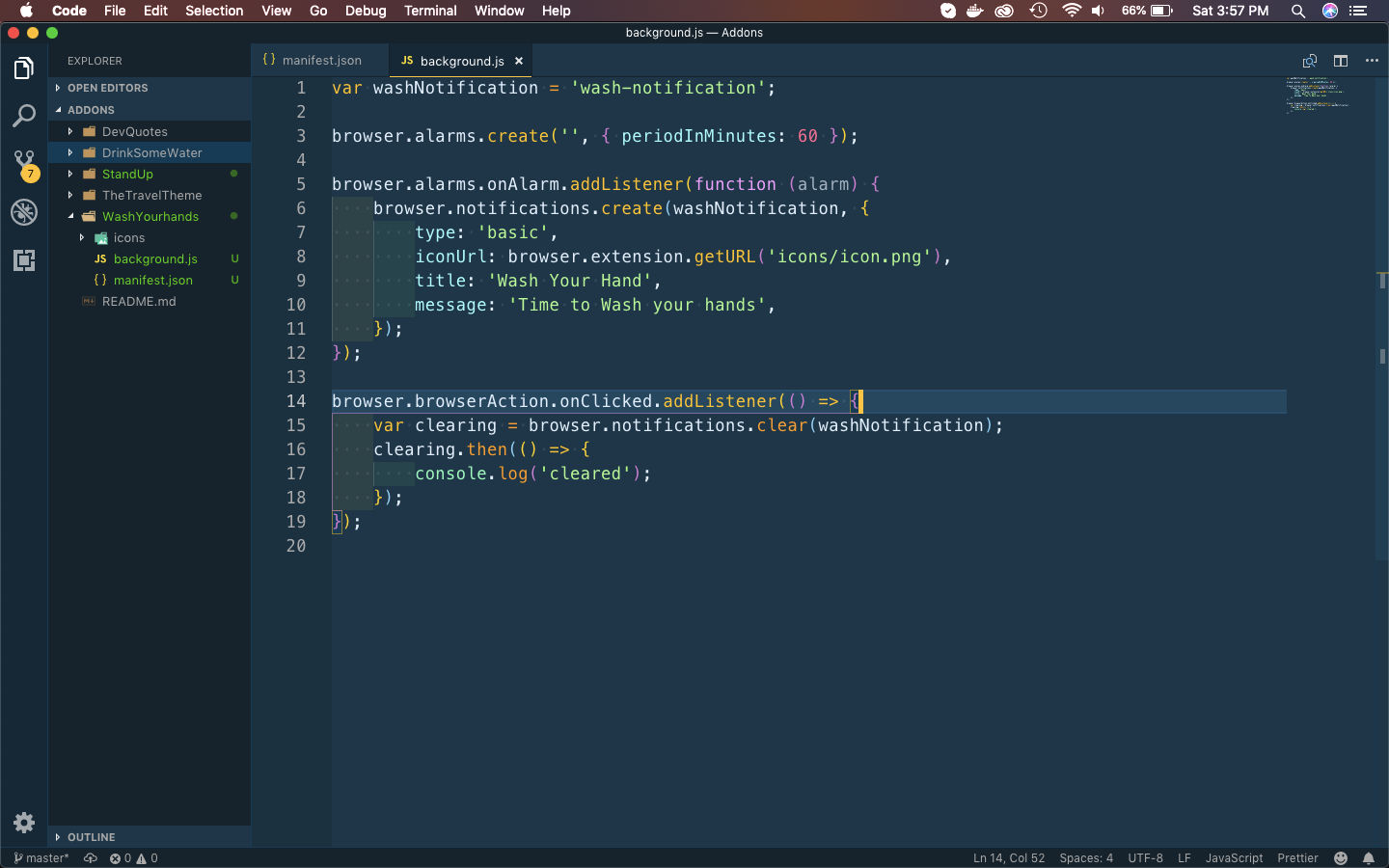
Task: Open the Manage gear menu
Action: tap(24, 823)
